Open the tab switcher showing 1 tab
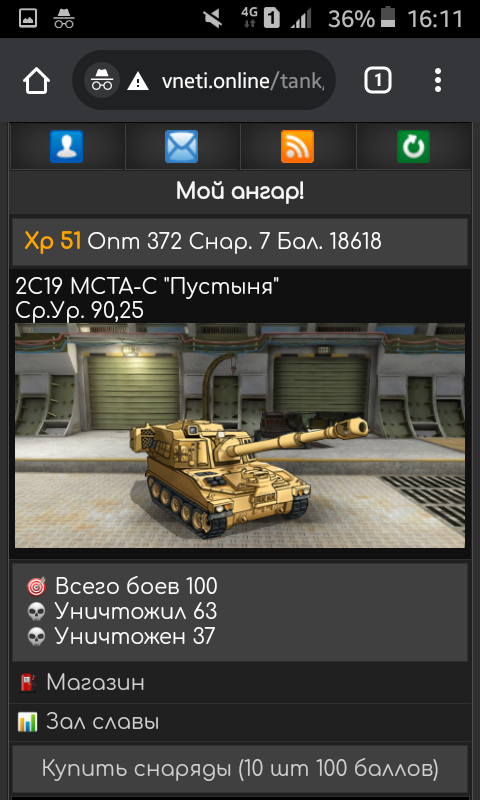Viewport: 480px width, 800px height. pos(377,81)
